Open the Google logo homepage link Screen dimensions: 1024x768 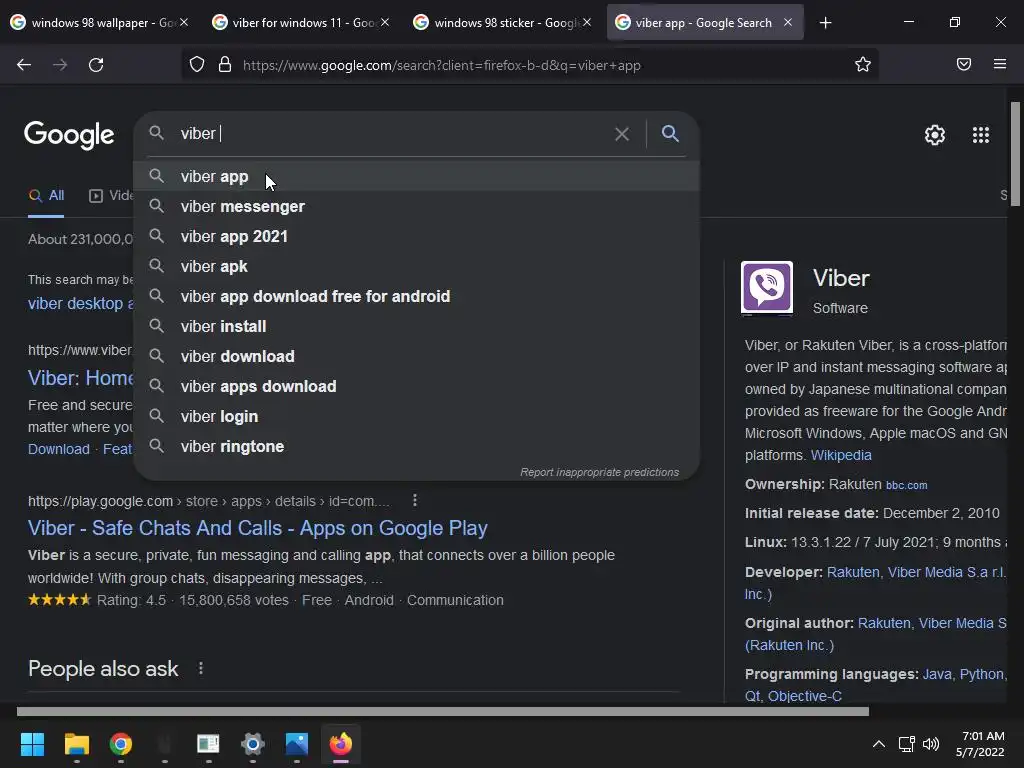coord(69,135)
